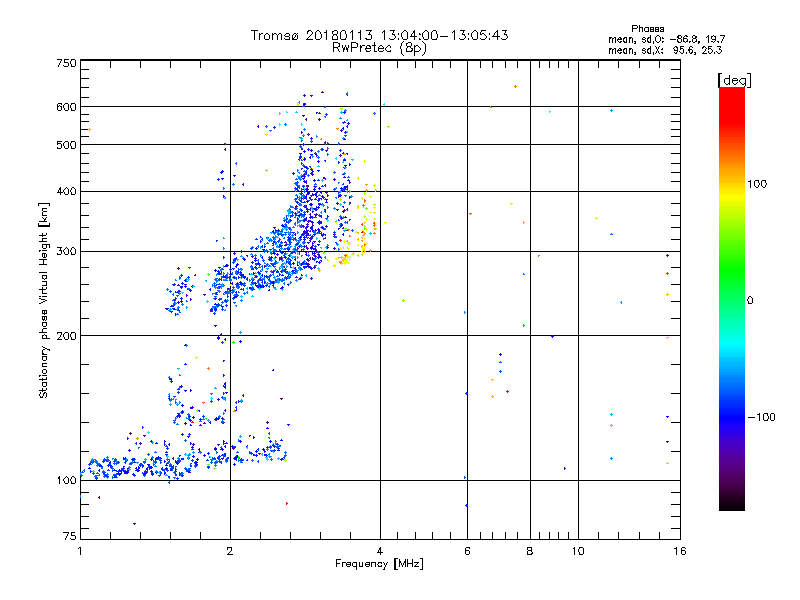The height and width of the screenshot is (600, 800).
Task: Click the x-axis tick label "2"
Action: [x=230, y=551]
